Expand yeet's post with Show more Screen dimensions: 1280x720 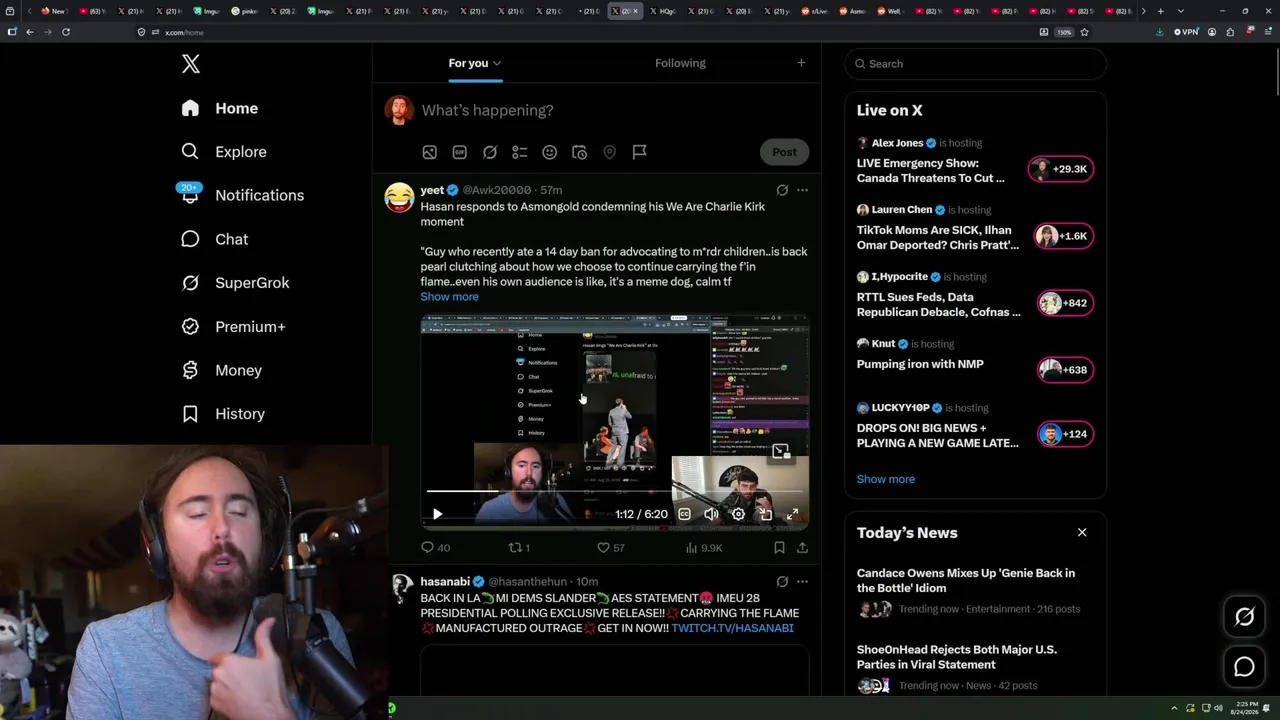[449, 297]
